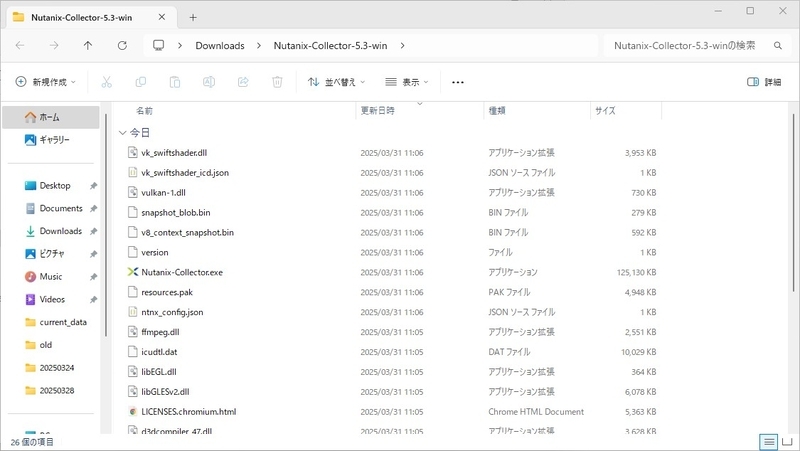Expand chevron after Nutanix-Collector-5.3-win breadcrumb
The height and width of the screenshot is (451, 800).
[402, 45]
